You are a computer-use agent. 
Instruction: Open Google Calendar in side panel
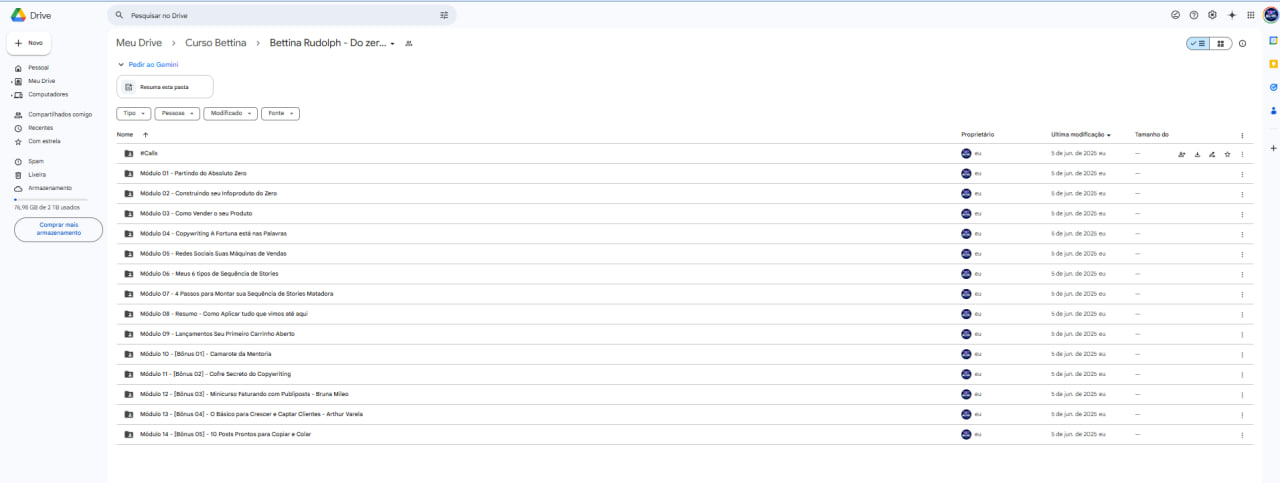click(x=1273, y=41)
